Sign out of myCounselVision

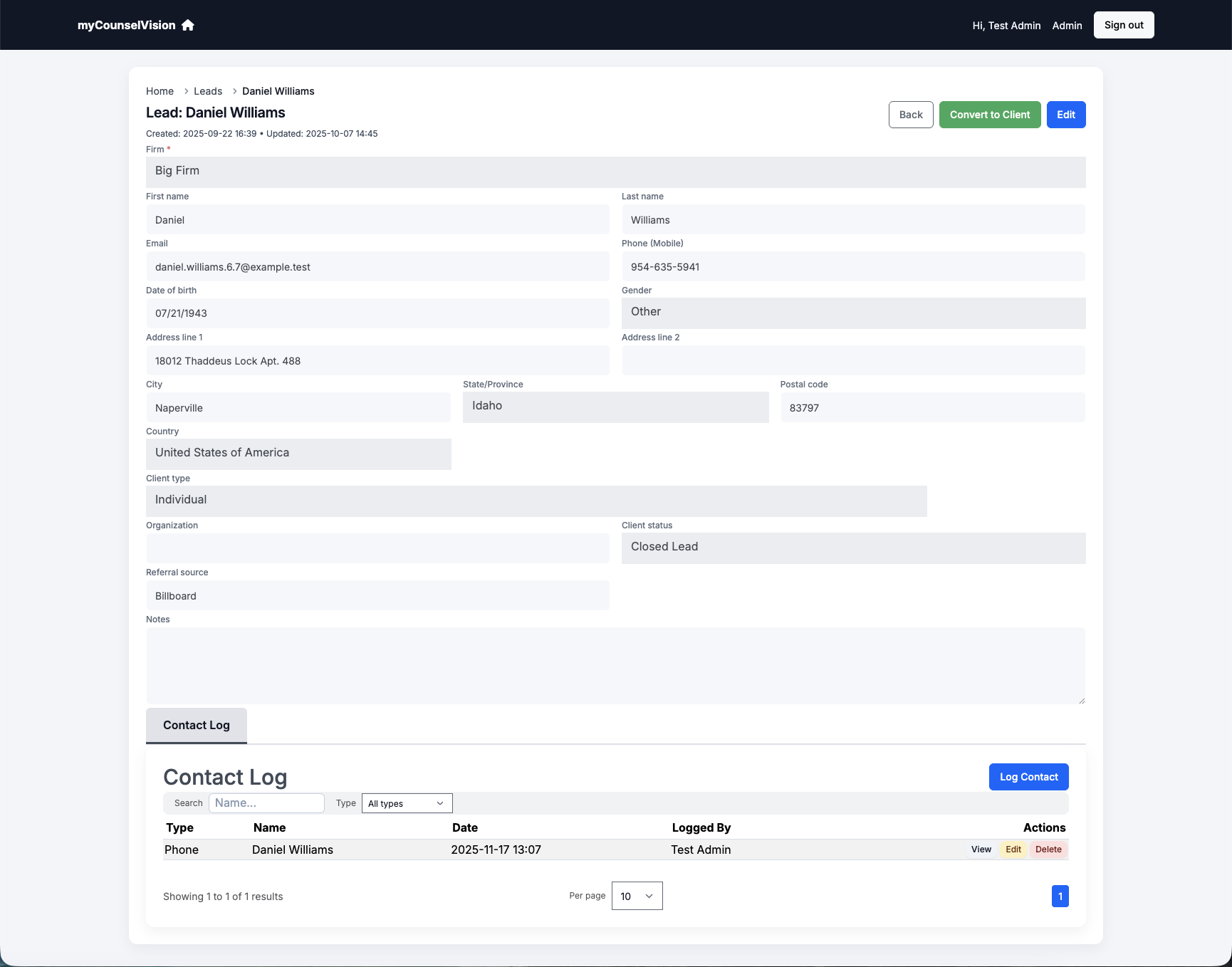click(1123, 24)
